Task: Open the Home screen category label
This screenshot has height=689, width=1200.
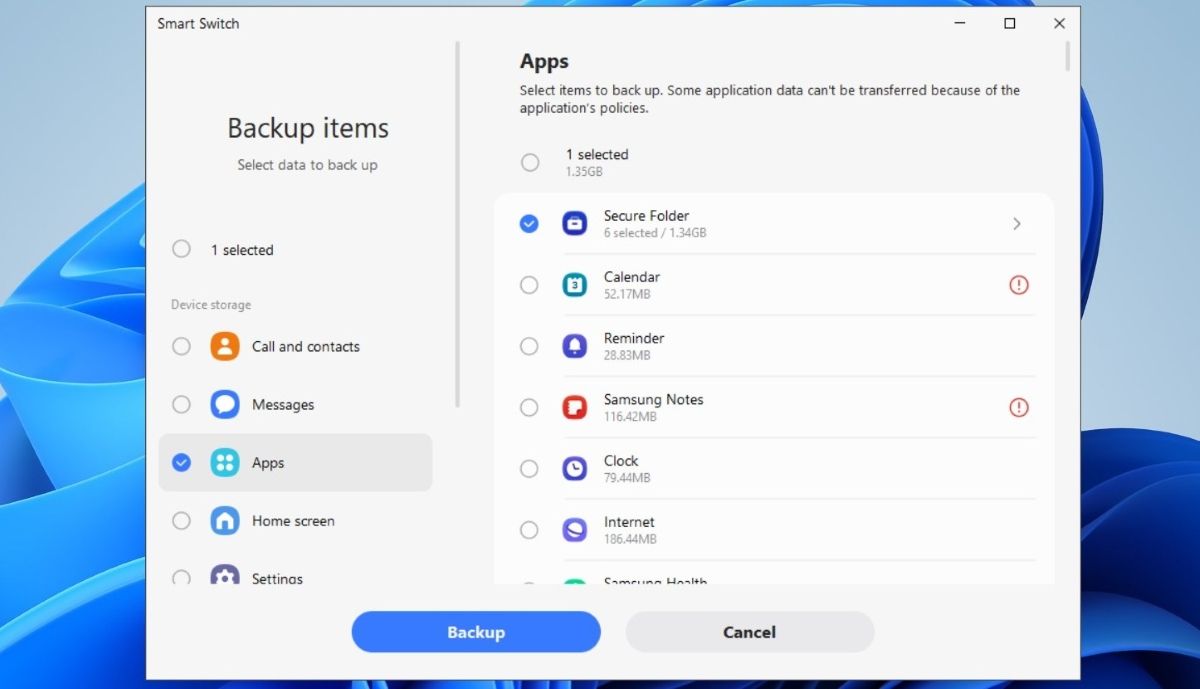Action: (x=293, y=521)
